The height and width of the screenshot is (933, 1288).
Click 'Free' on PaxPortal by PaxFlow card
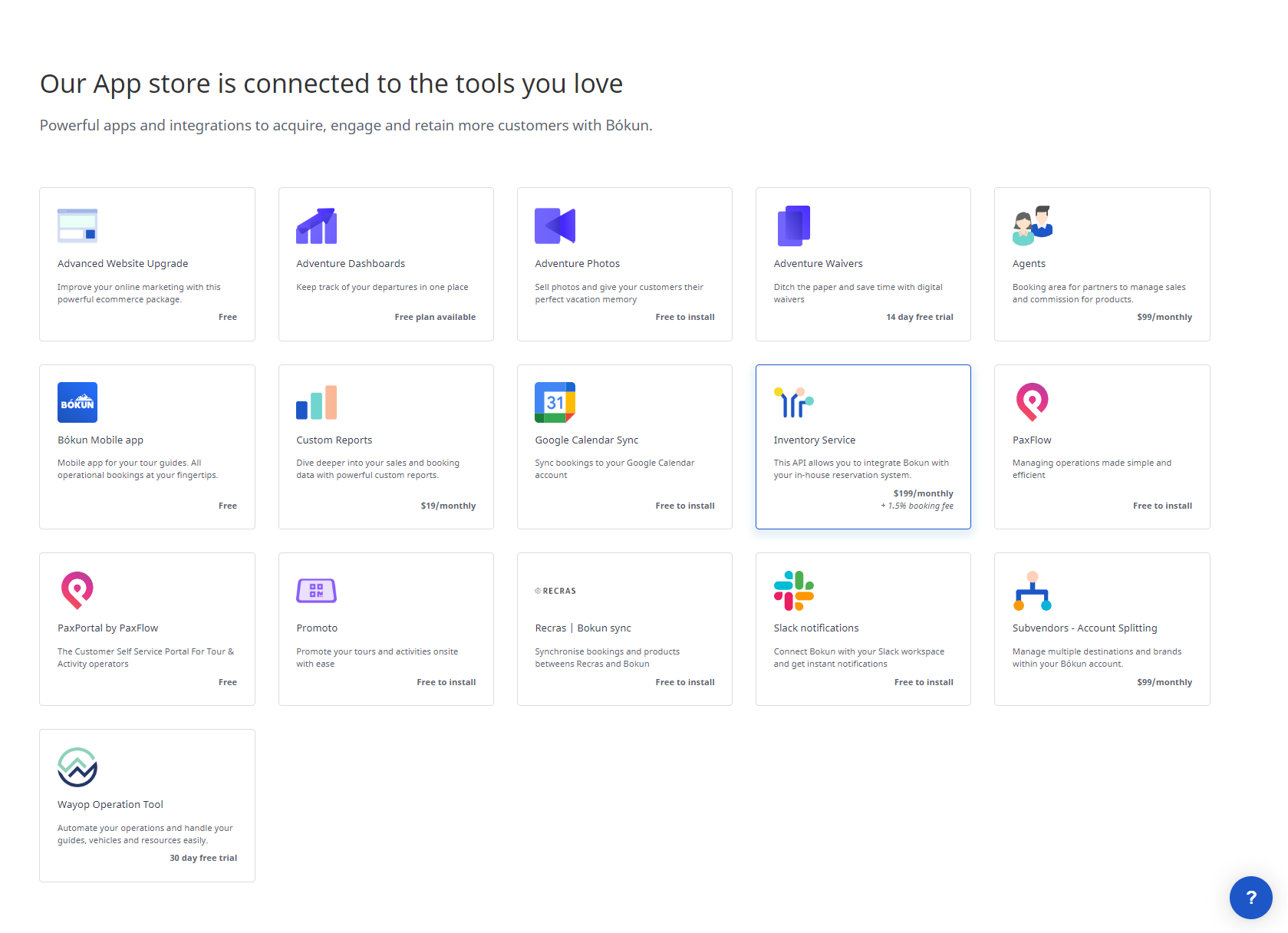(x=228, y=682)
